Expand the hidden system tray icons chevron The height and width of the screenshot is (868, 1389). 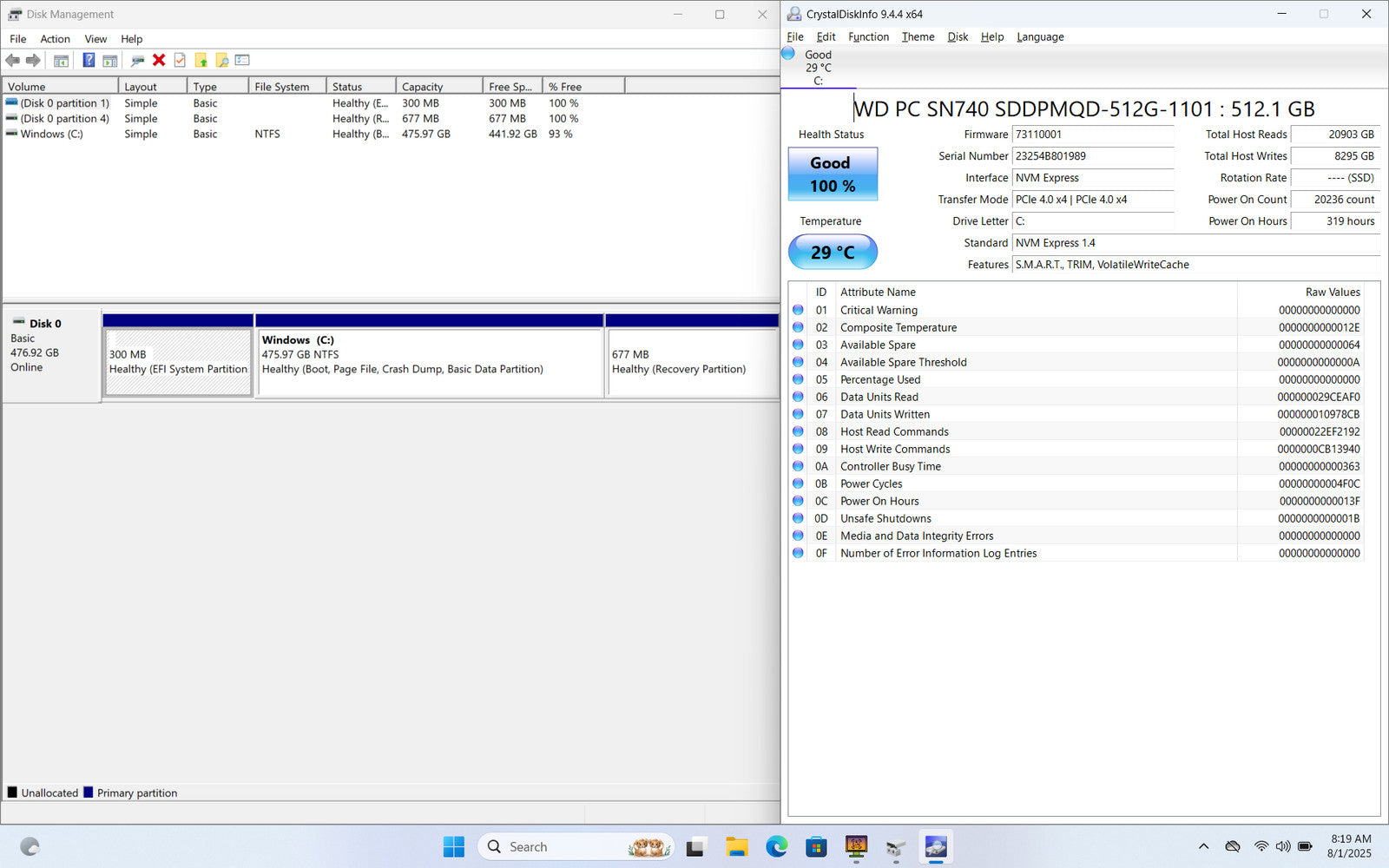point(1203,846)
